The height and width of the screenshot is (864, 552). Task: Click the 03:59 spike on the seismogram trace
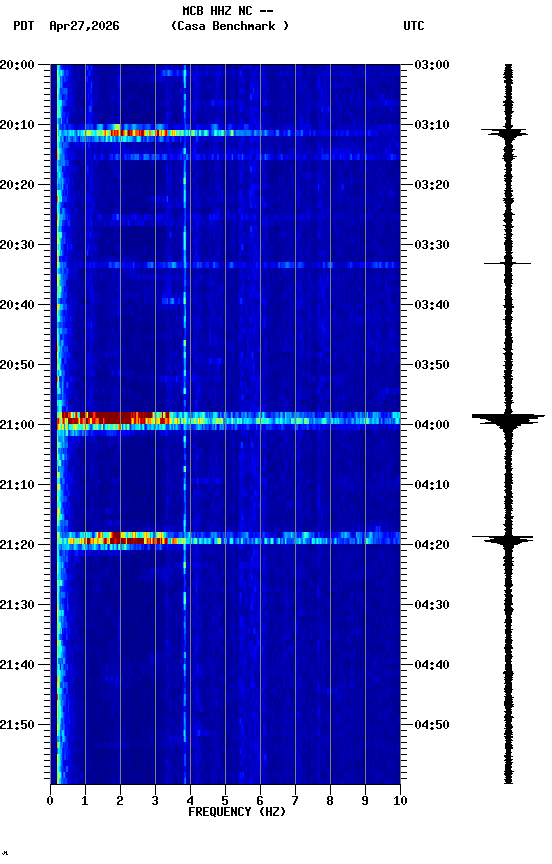coord(508,419)
